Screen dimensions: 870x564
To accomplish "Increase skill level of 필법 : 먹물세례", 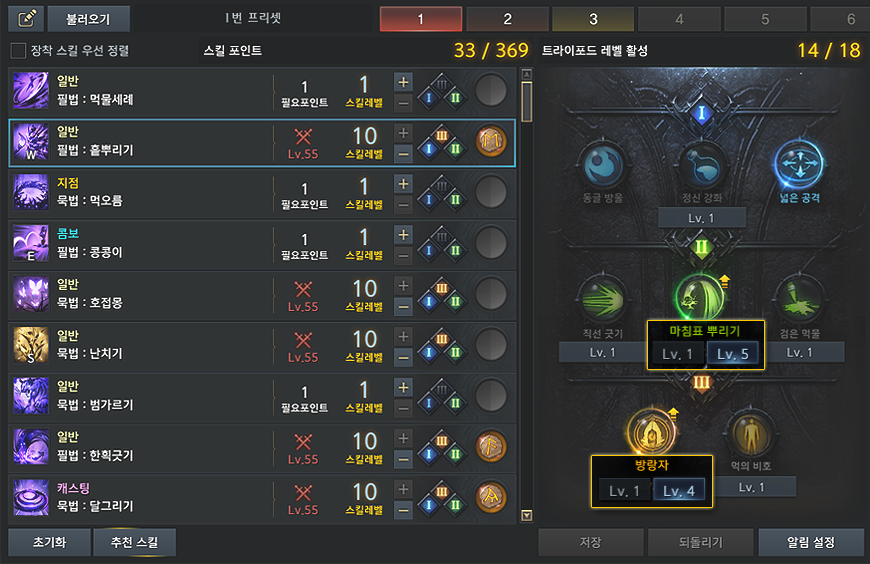I will pyautogui.click(x=403, y=82).
